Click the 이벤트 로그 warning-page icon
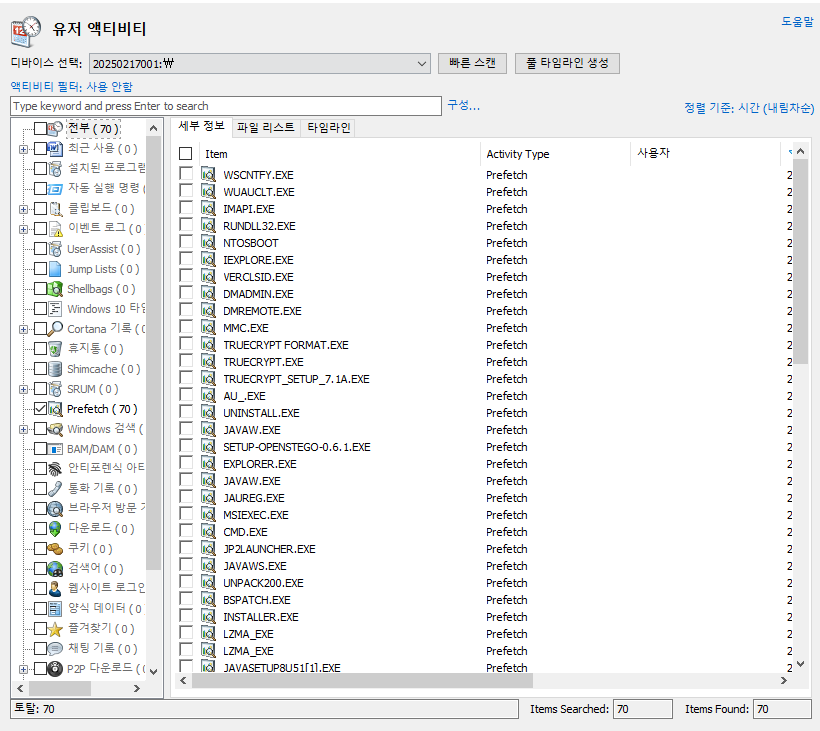820x731 pixels. 55,229
